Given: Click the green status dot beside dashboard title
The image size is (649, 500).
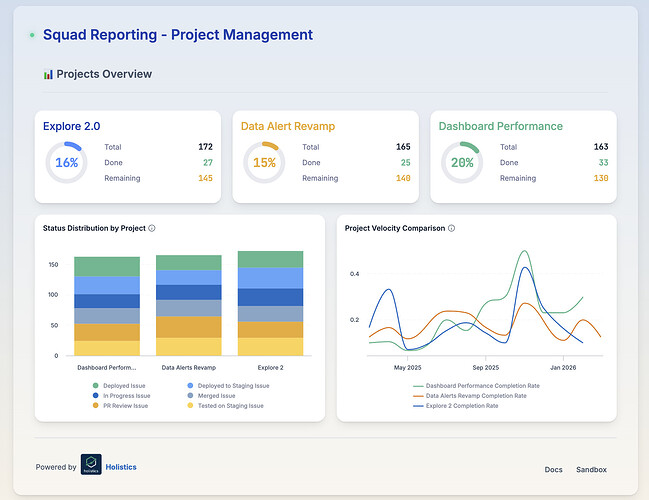Looking at the screenshot, I should click(x=32, y=35).
